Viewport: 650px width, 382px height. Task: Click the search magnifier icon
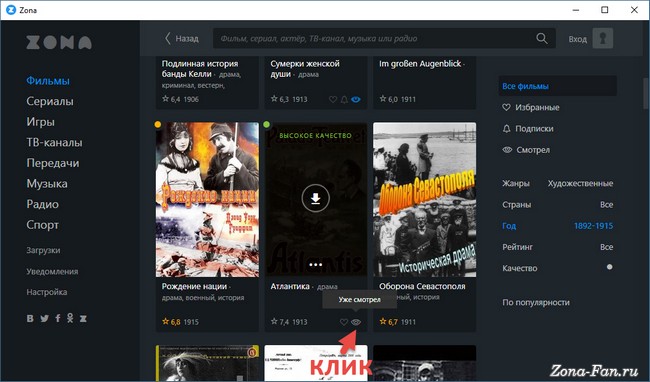[541, 39]
